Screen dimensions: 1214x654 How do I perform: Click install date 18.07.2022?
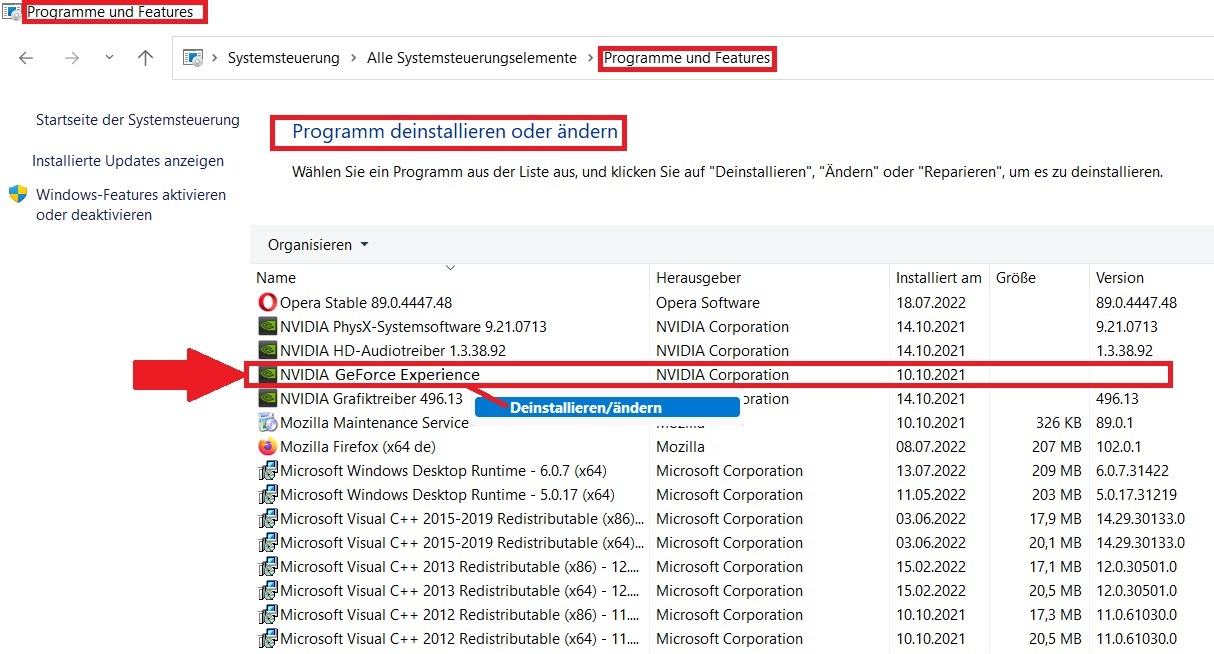931,302
